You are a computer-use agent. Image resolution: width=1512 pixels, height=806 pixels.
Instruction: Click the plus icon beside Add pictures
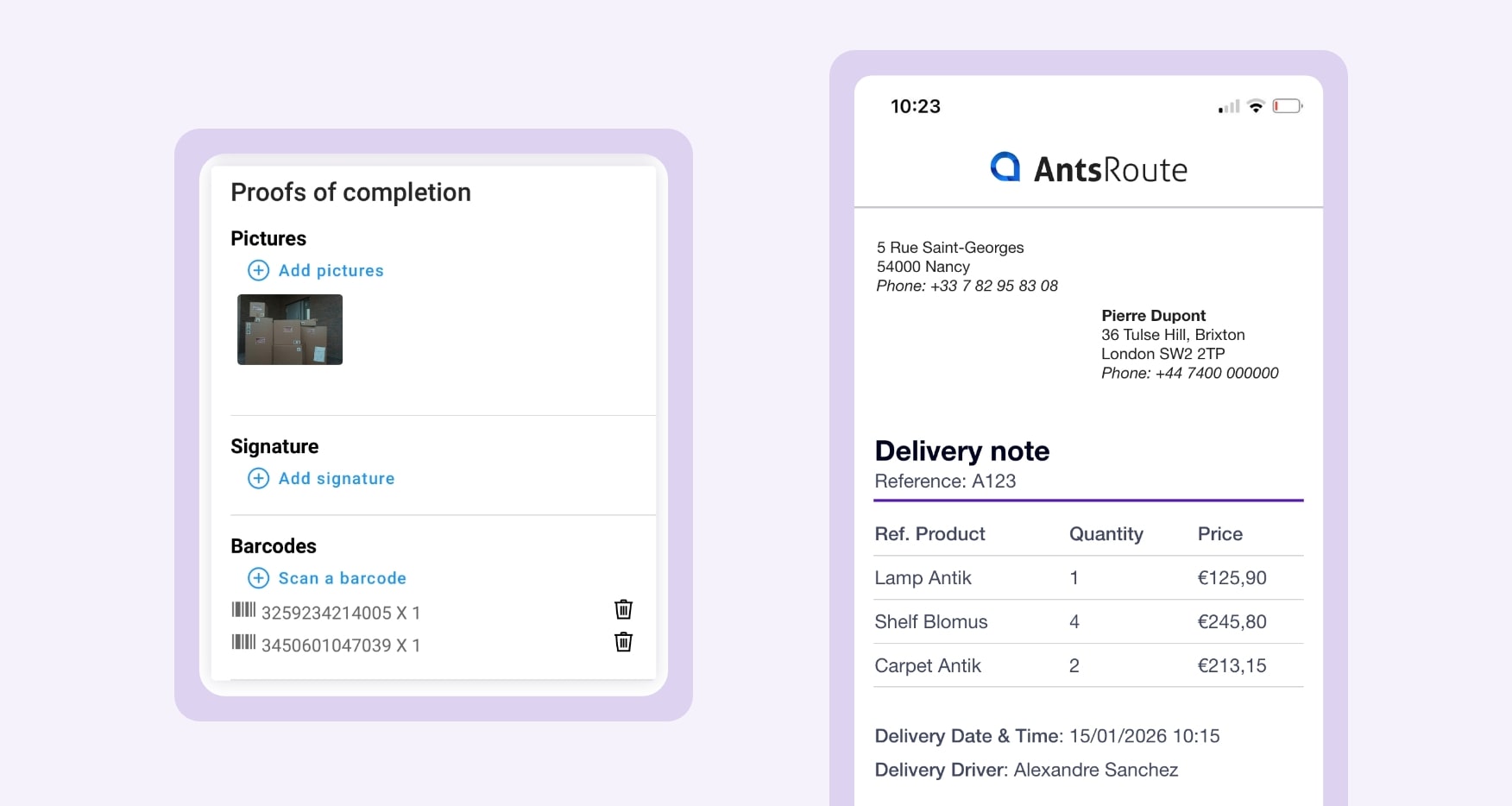tap(258, 271)
